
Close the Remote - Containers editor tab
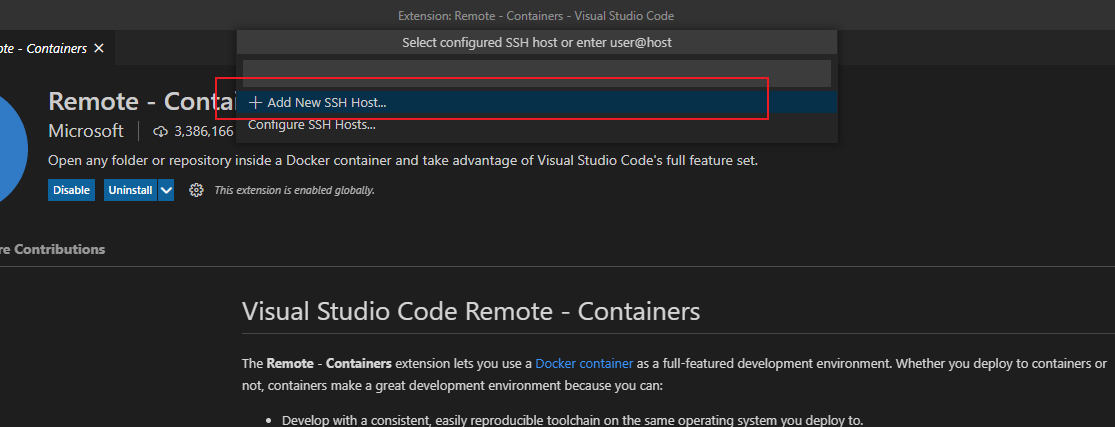(x=99, y=48)
